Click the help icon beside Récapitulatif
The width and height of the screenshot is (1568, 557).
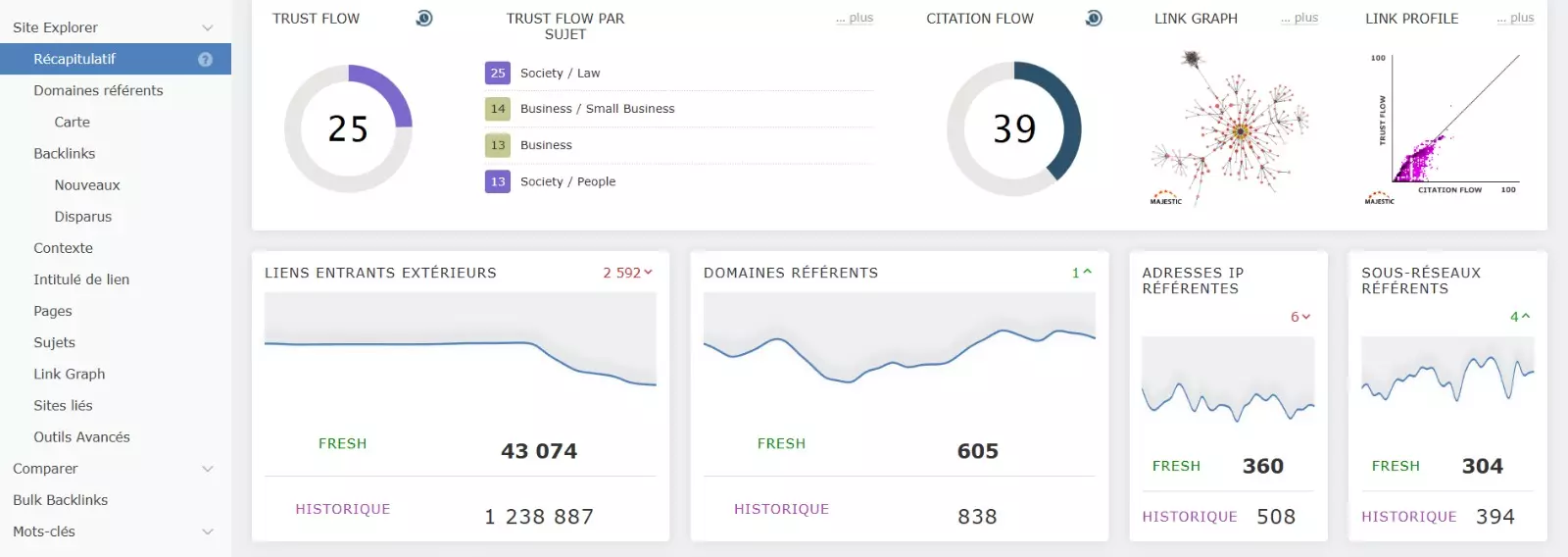pos(205,60)
